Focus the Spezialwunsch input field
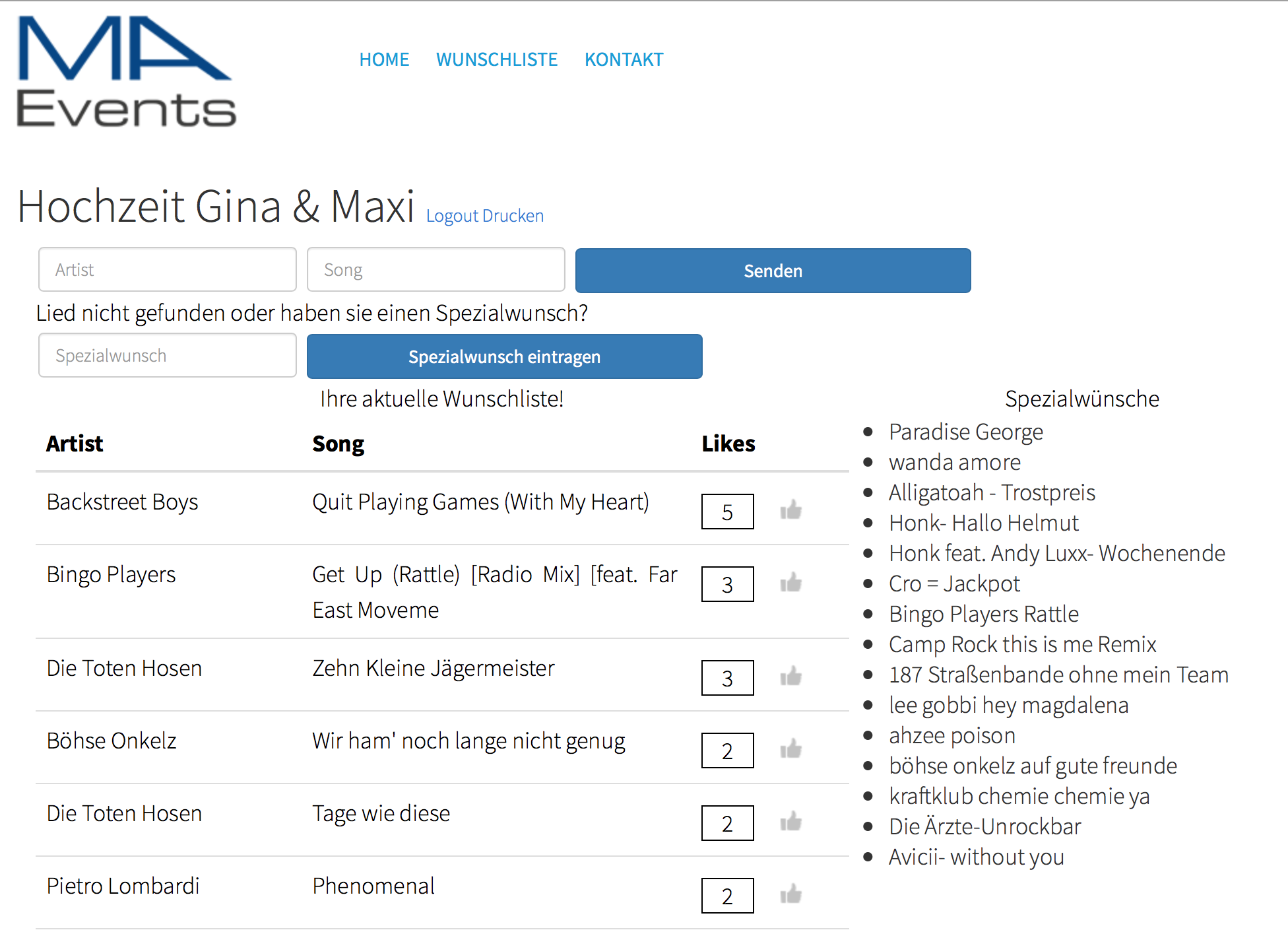1288x932 pixels. 168,355
